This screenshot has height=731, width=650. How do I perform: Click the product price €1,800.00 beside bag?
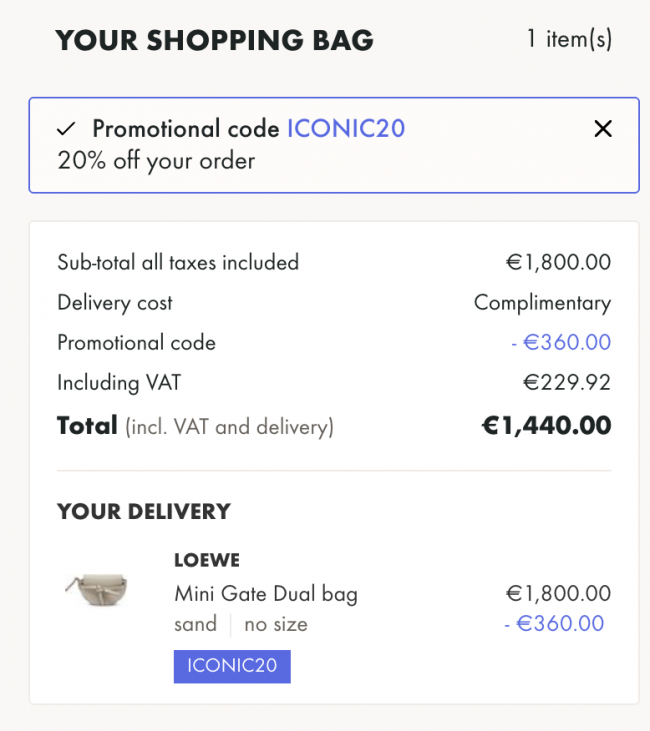click(559, 593)
